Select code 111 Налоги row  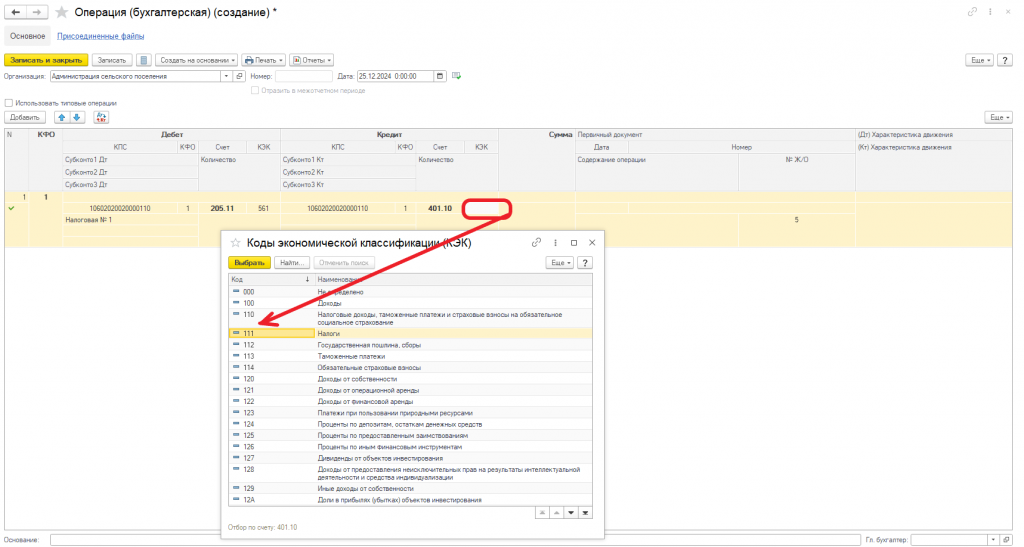tap(410, 334)
